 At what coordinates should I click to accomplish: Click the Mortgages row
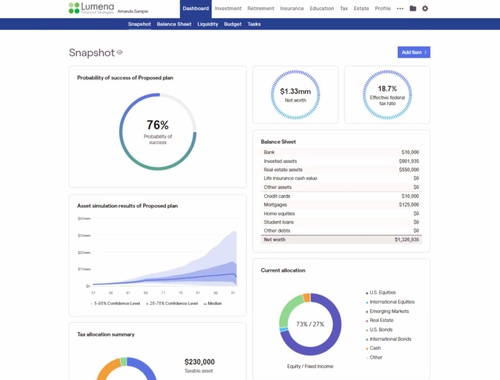click(341, 205)
